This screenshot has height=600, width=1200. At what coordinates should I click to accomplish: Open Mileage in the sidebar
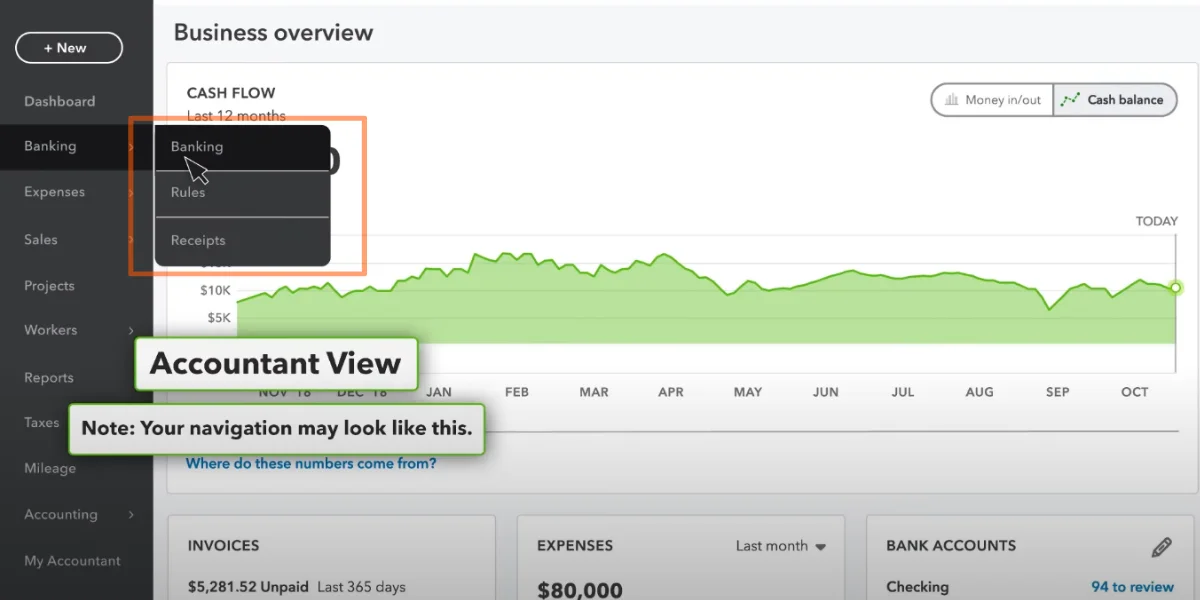[x=50, y=468]
